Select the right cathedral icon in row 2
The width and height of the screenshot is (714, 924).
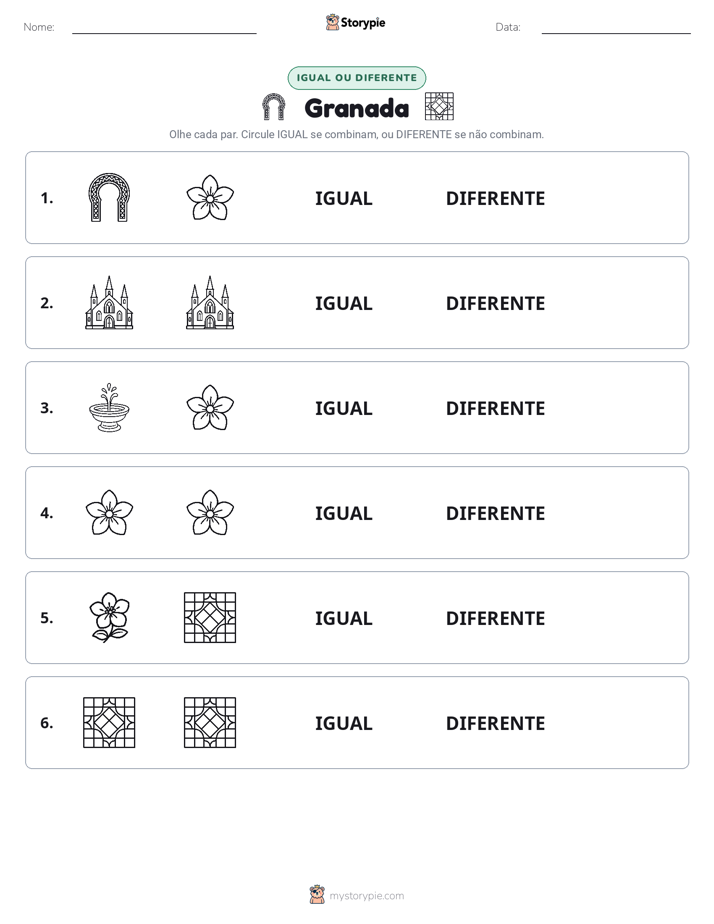[210, 302]
